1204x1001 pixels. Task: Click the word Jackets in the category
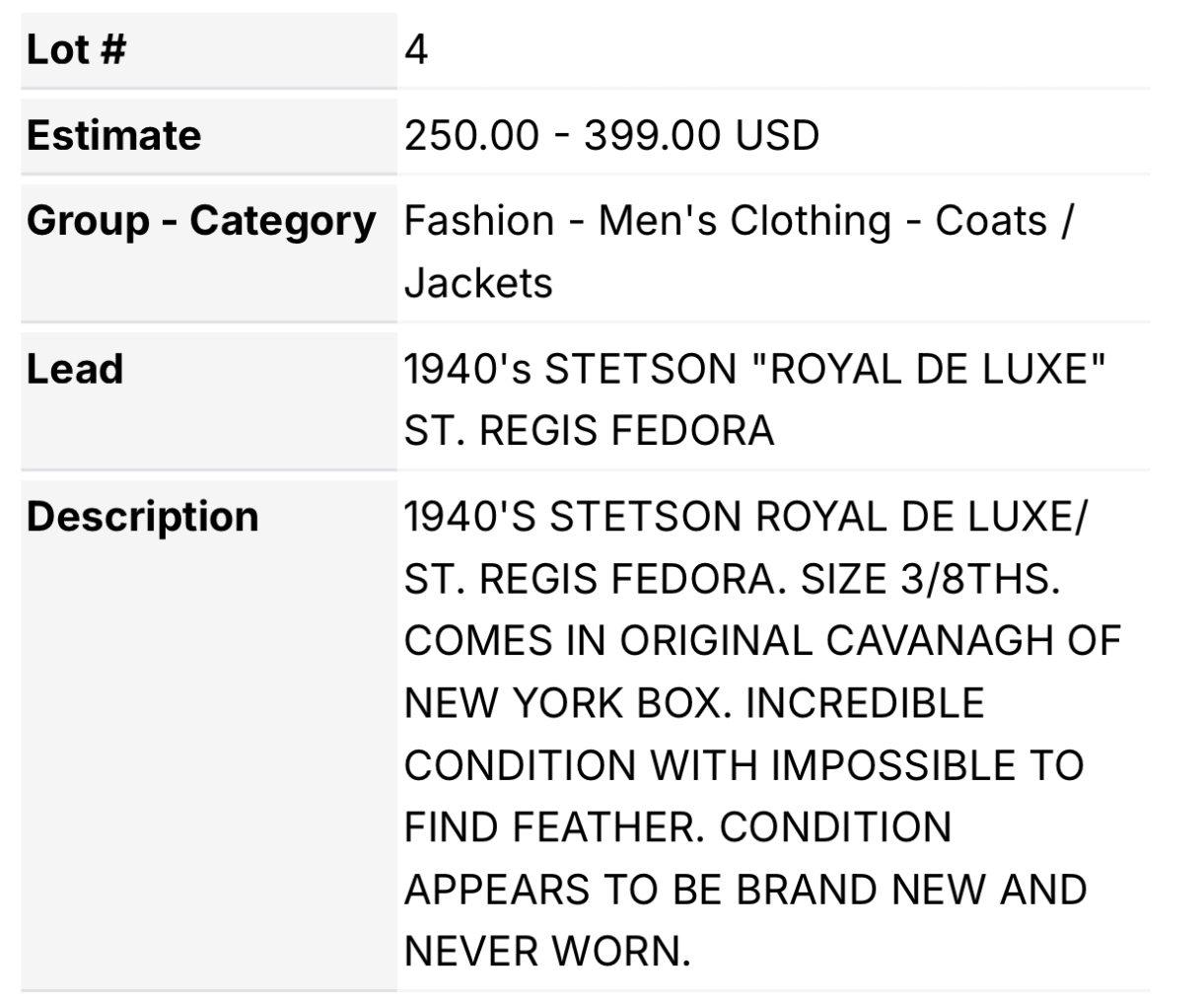[x=478, y=283]
